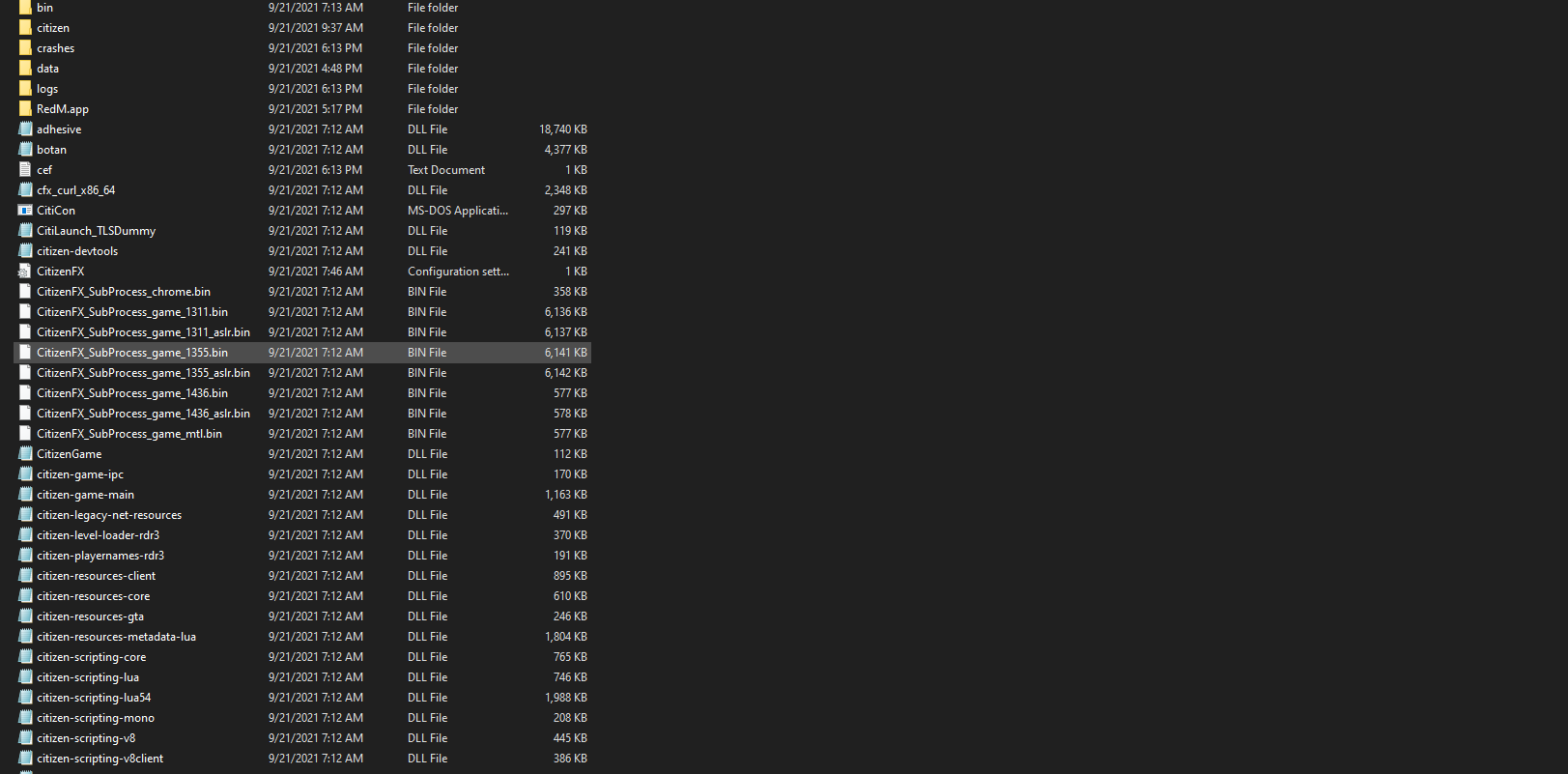Screen dimensions: 1568x774
Task: Click file name citizen-scripting-v8
Action: (86, 737)
